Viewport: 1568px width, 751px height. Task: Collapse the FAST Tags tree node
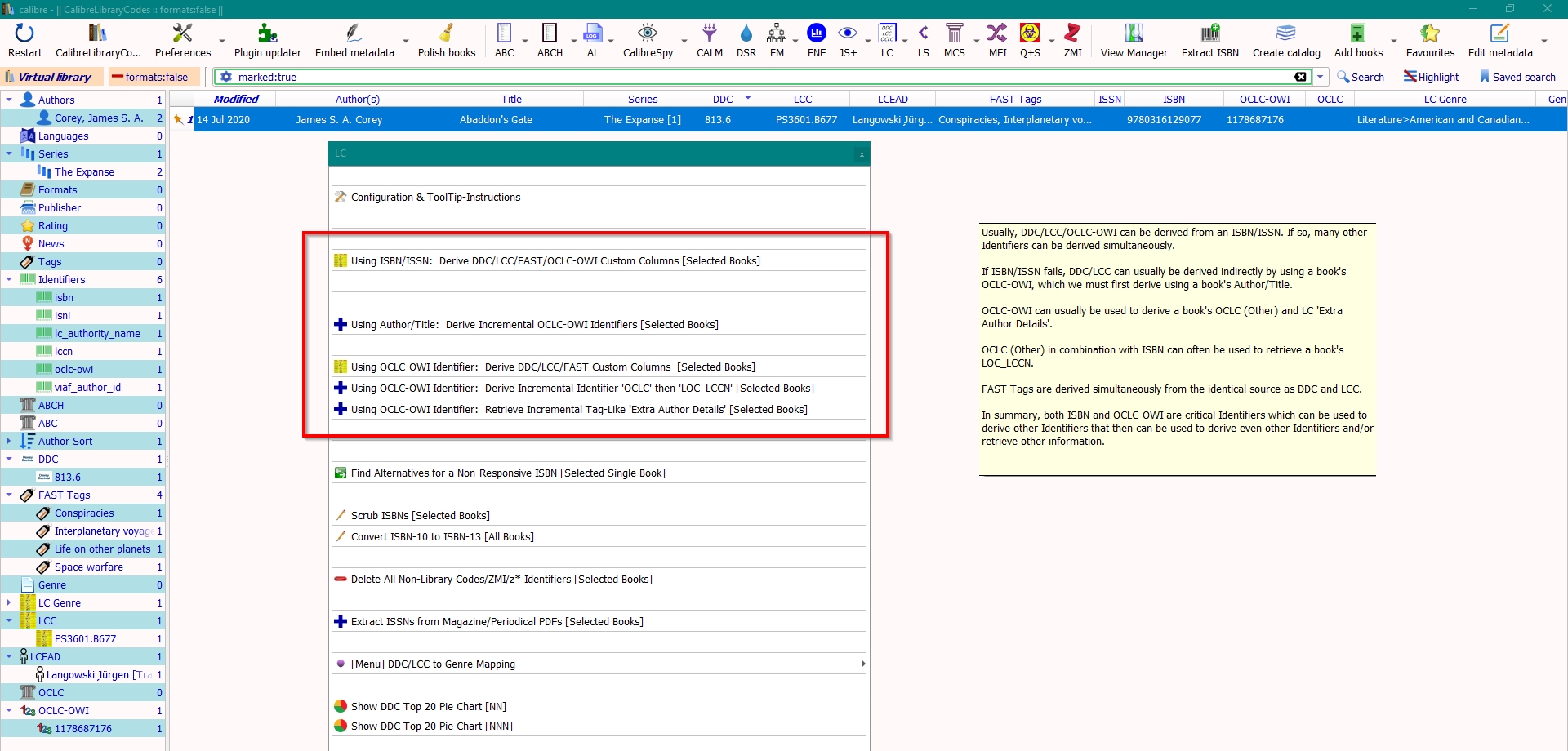[x=9, y=495]
